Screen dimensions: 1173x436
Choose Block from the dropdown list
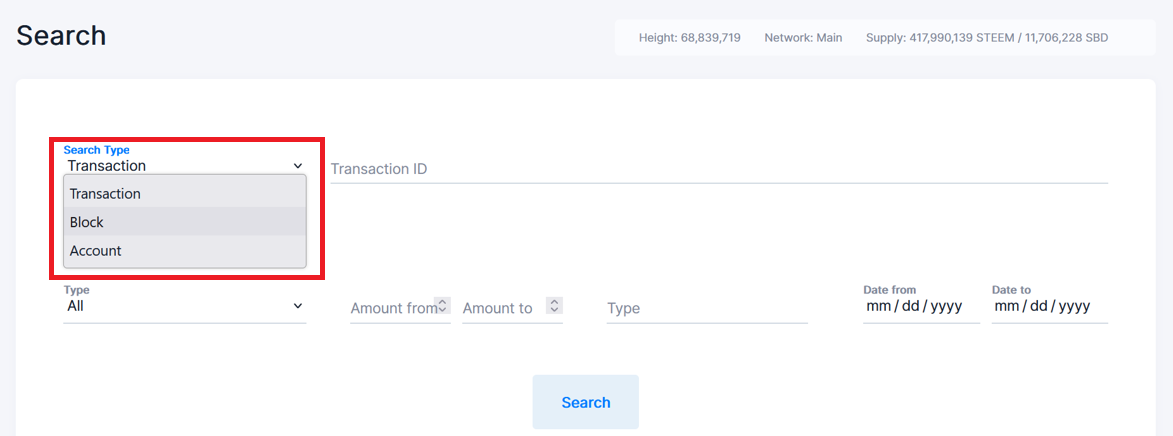(x=185, y=222)
